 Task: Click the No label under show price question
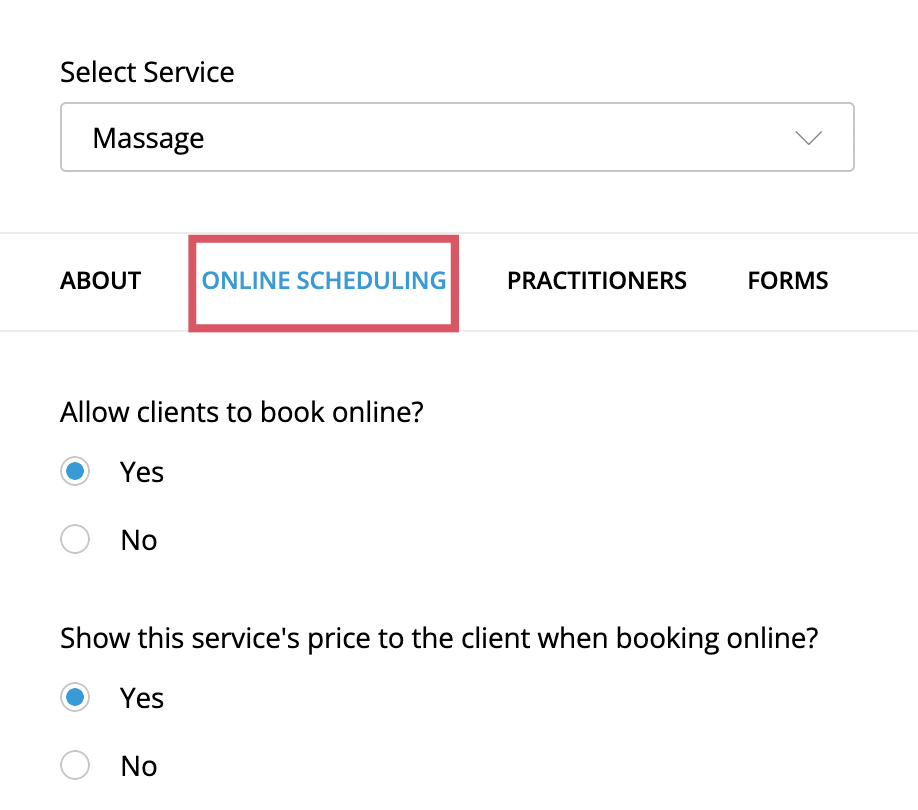point(139,766)
